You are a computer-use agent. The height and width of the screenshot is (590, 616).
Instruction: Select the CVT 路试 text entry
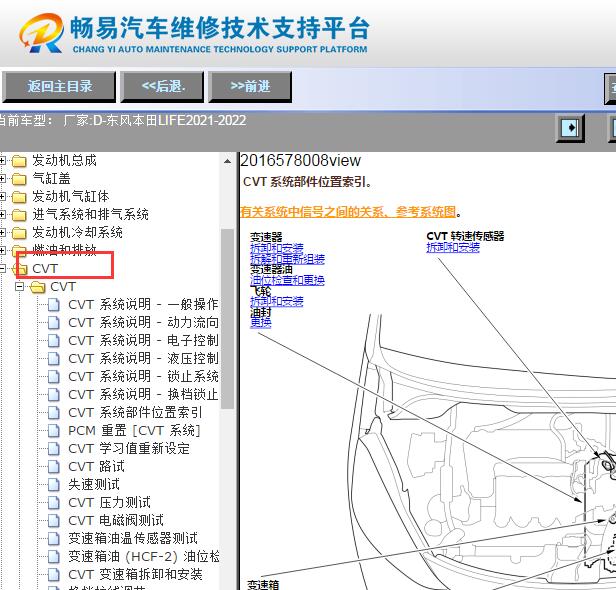pos(96,467)
